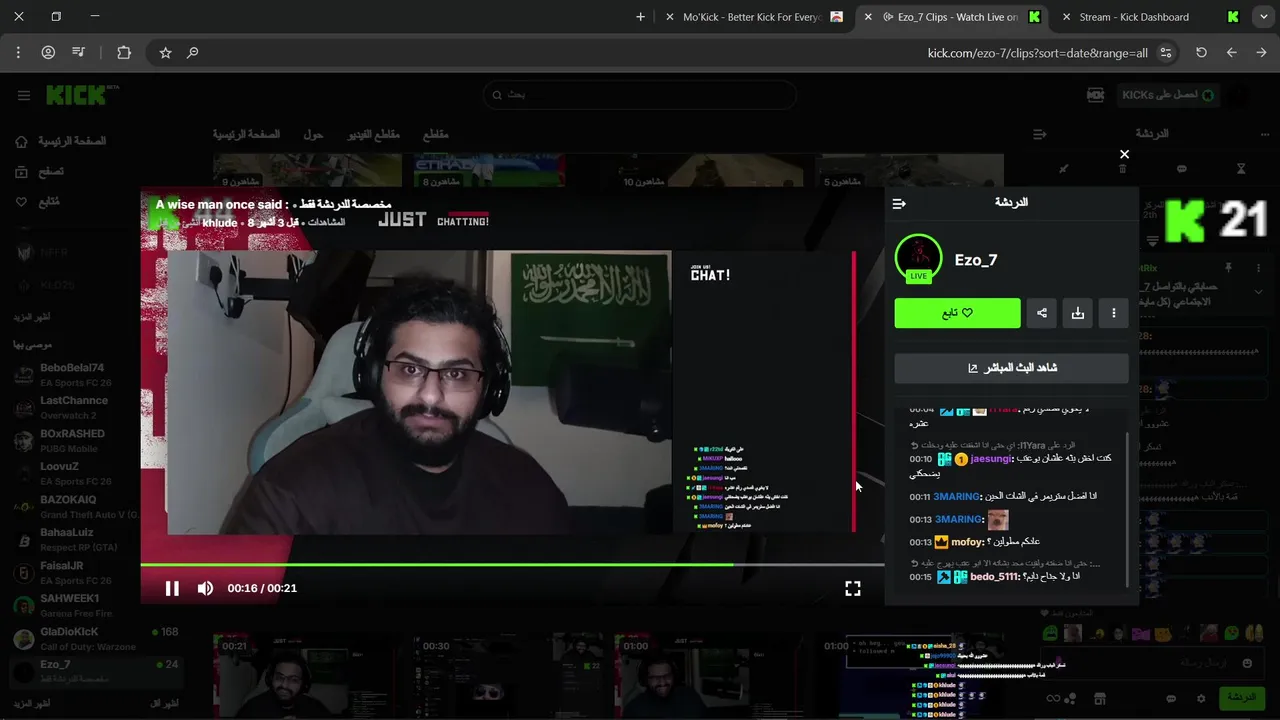Seek on the green clip progress bar
This screenshot has height=720, width=1280.
click(512, 565)
